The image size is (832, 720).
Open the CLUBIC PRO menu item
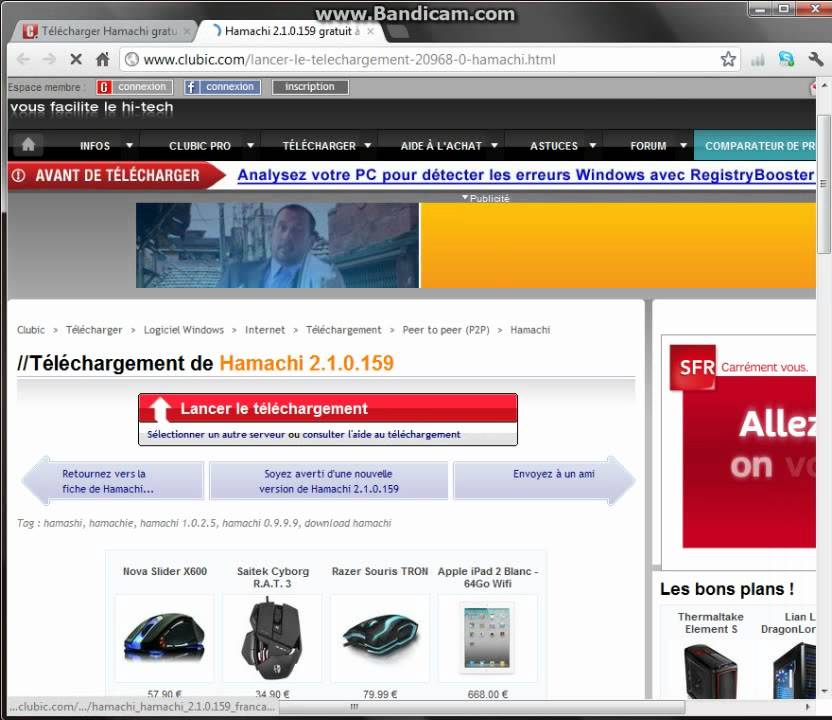(x=200, y=146)
